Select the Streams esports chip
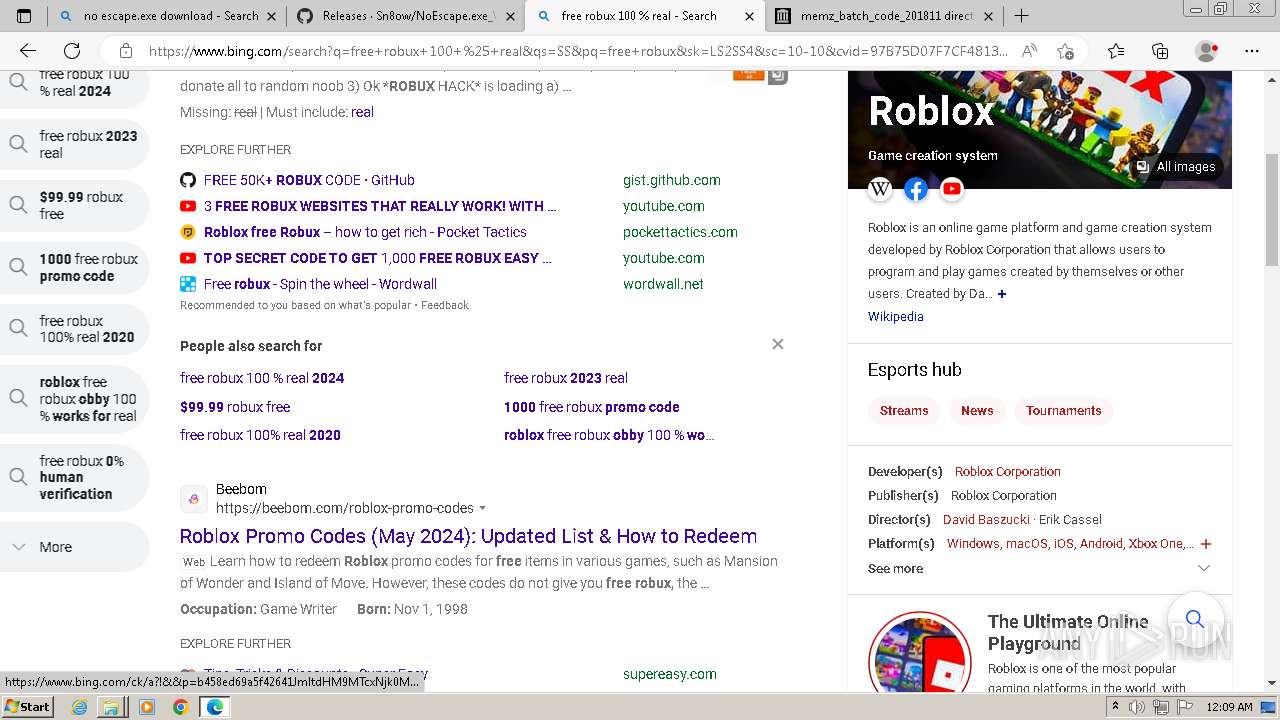Viewport: 1280px width, 720px height. point(904,411)
